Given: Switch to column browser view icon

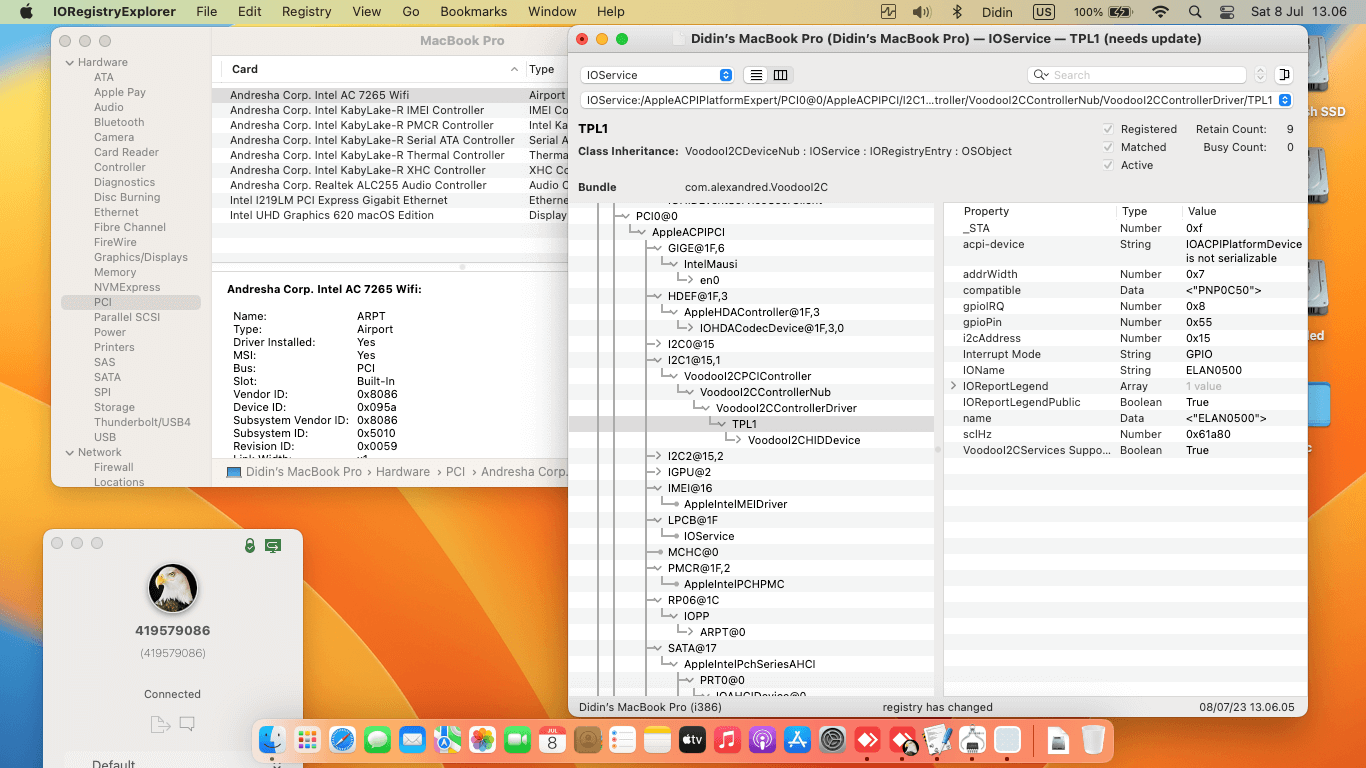Looking at the screenshot, I should click(781, 75).
